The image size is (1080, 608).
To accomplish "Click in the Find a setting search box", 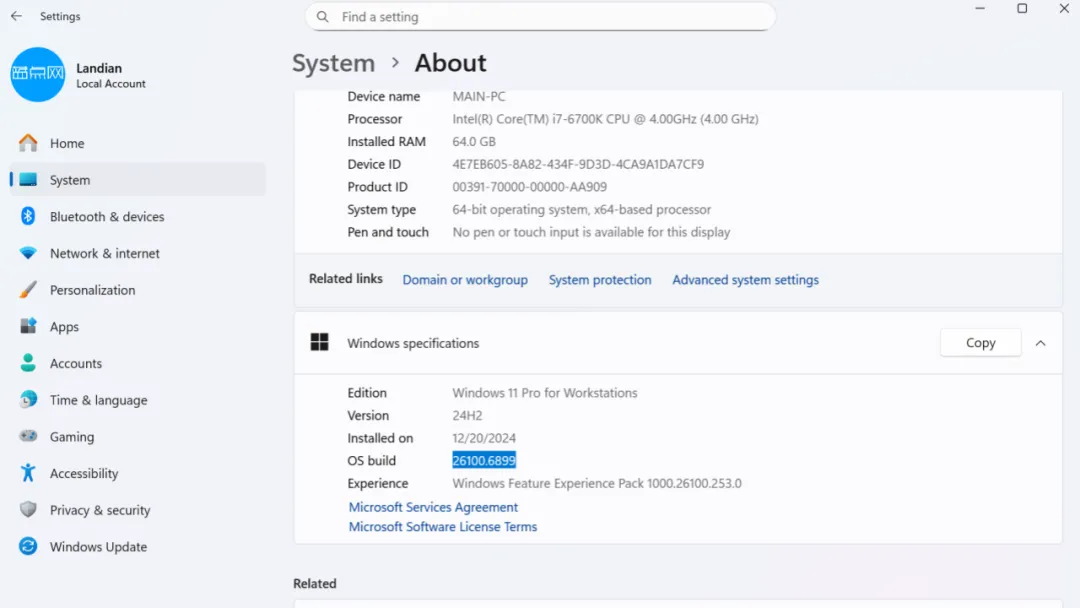I will (540, 17).
